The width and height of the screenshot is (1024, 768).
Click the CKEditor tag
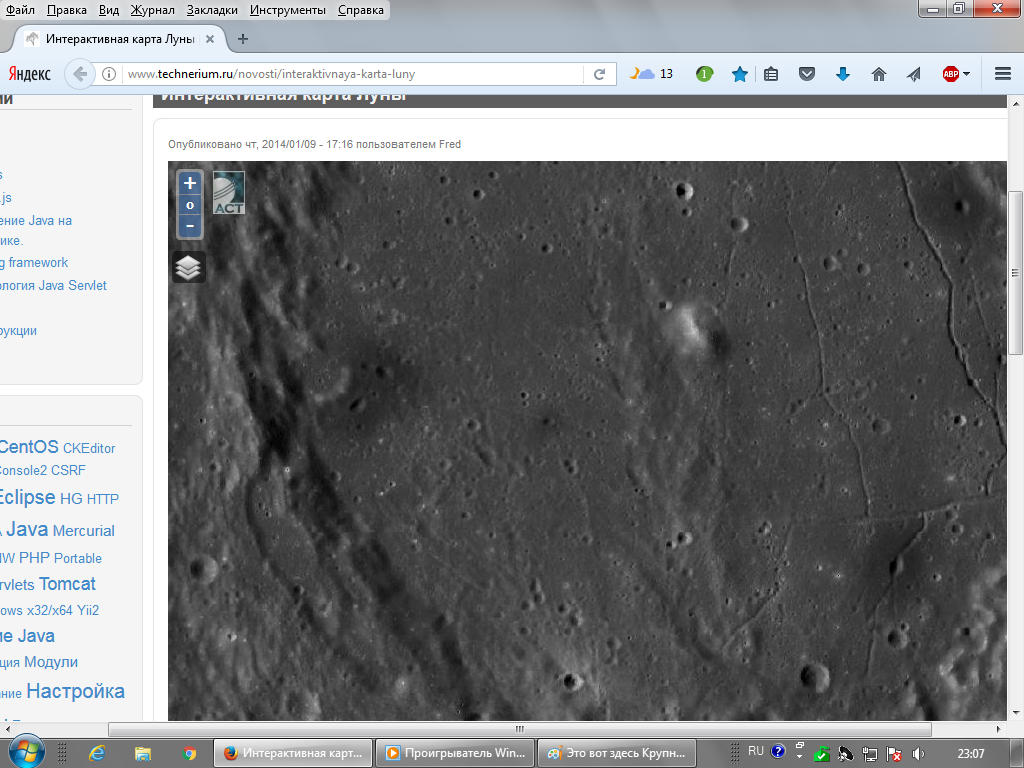click(x=89, y=449)
